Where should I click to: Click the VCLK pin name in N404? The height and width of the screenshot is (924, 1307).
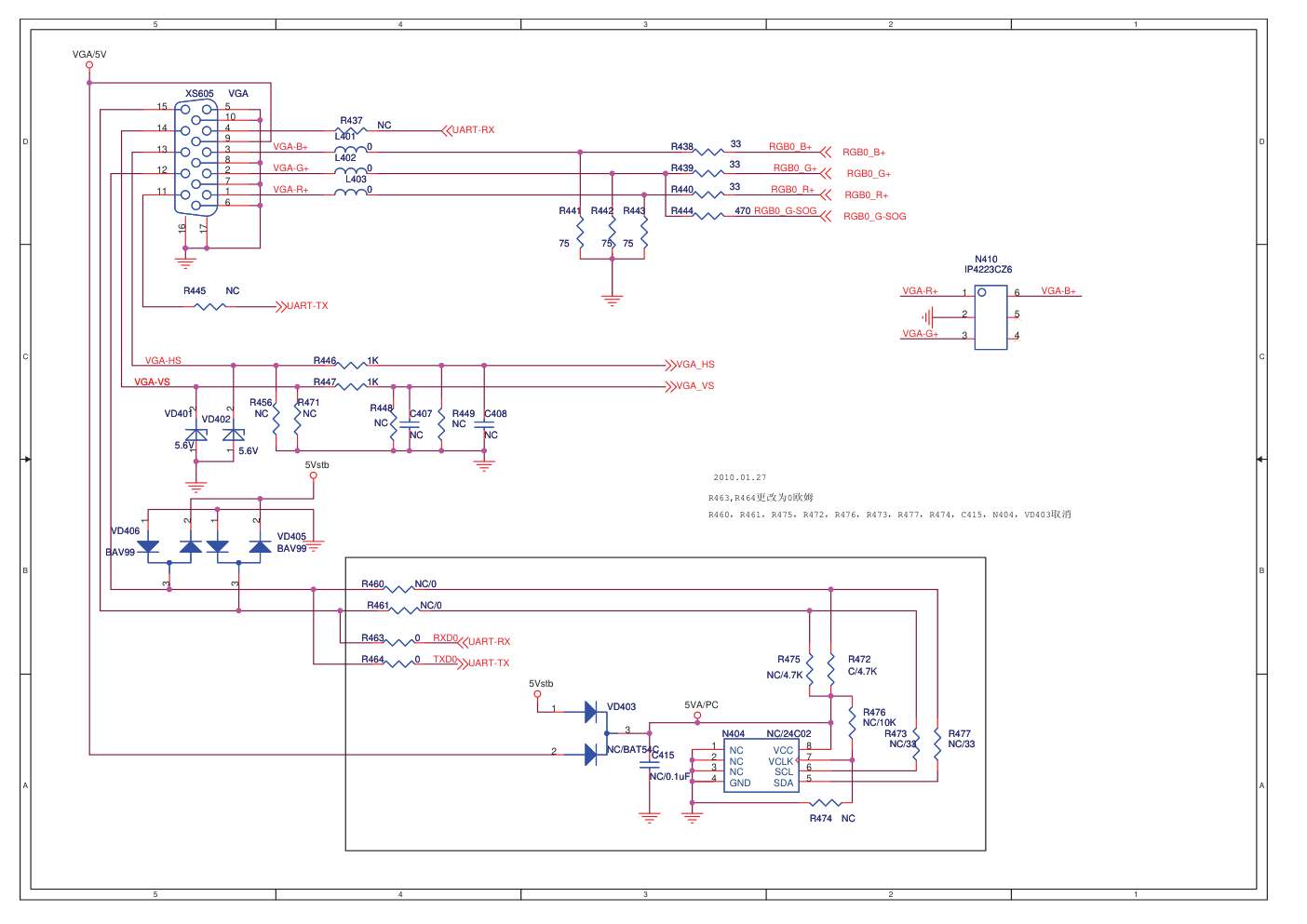(781, 762)
